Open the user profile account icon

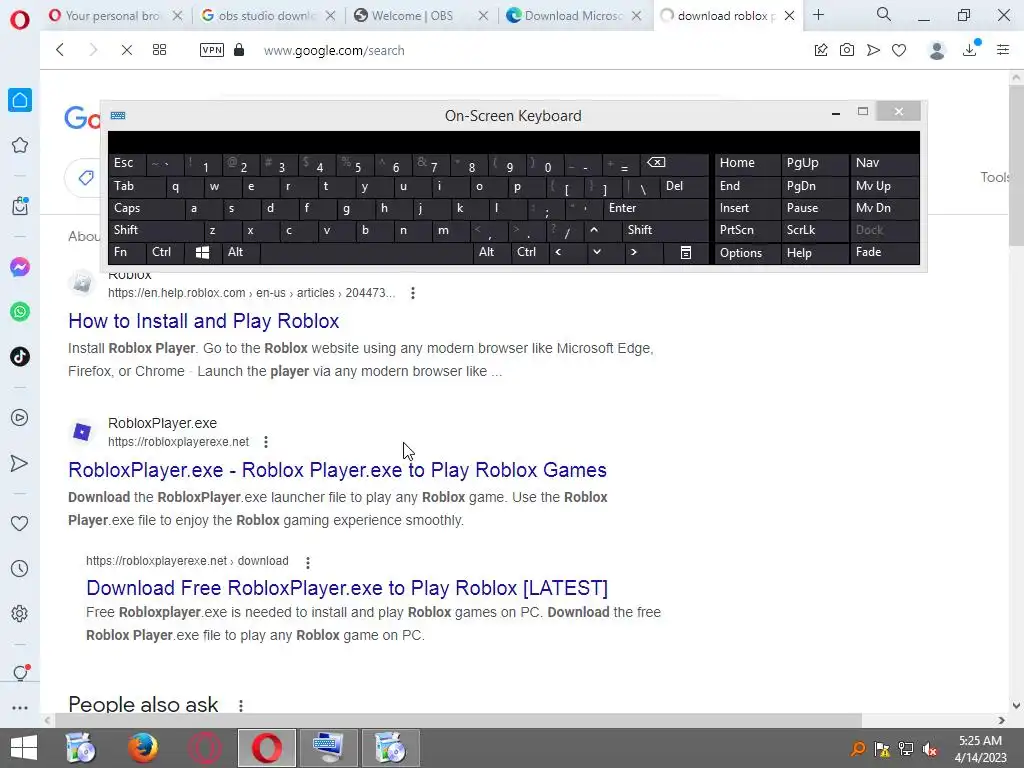pos(937,50)
